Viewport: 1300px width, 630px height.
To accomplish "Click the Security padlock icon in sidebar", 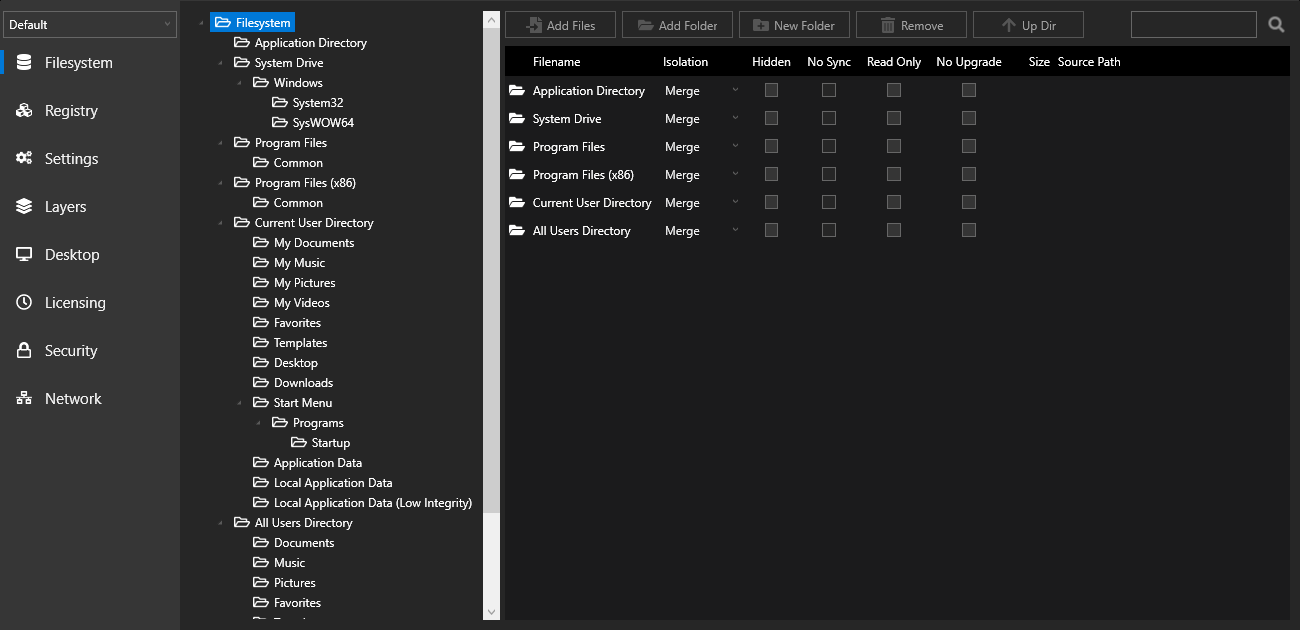I will tap(24, 350).
